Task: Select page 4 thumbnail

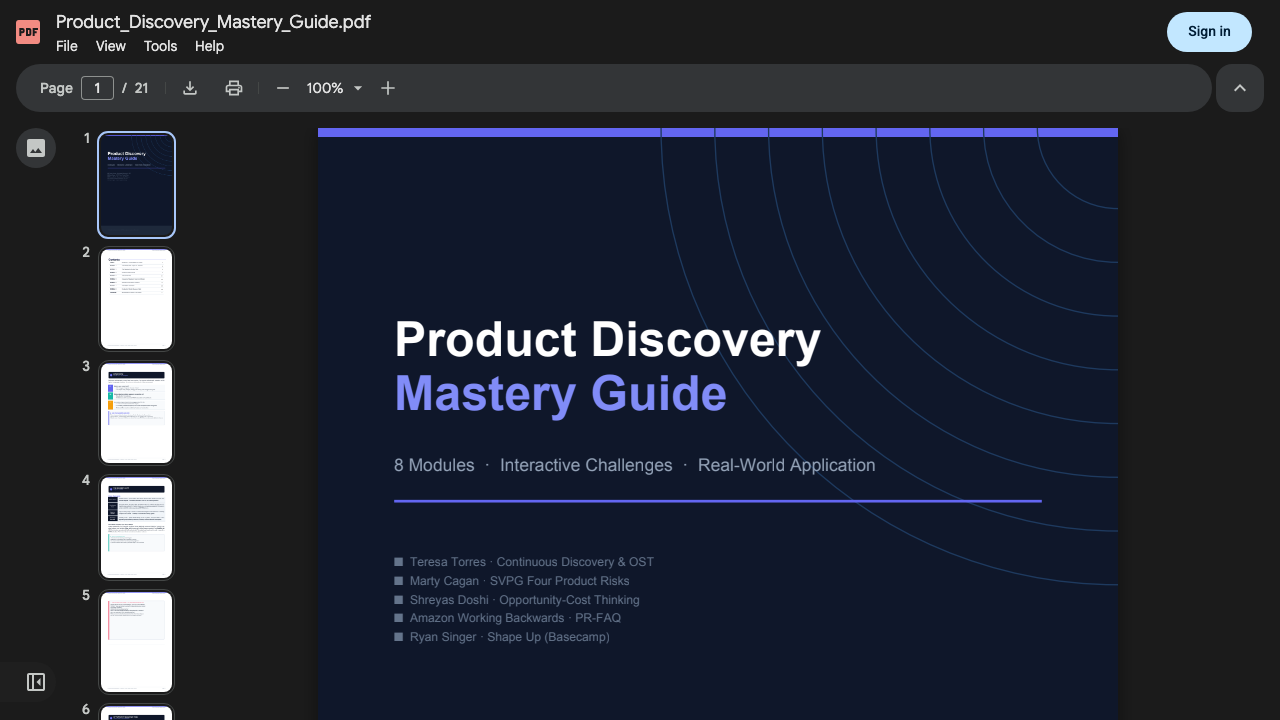Action: point(137,528)
